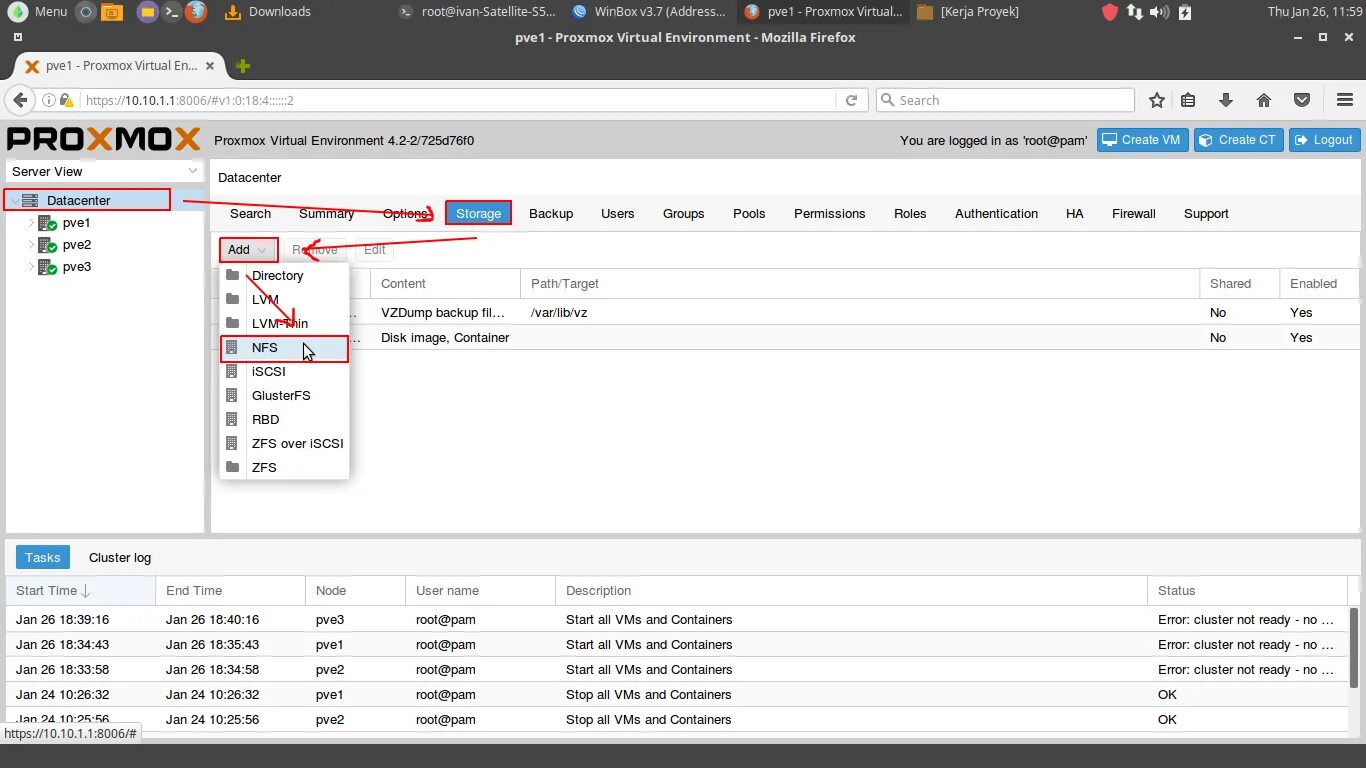Close the pve1 Proxmox browser tab
Screen dimensions: 1366x768
[x=210, y=66]
